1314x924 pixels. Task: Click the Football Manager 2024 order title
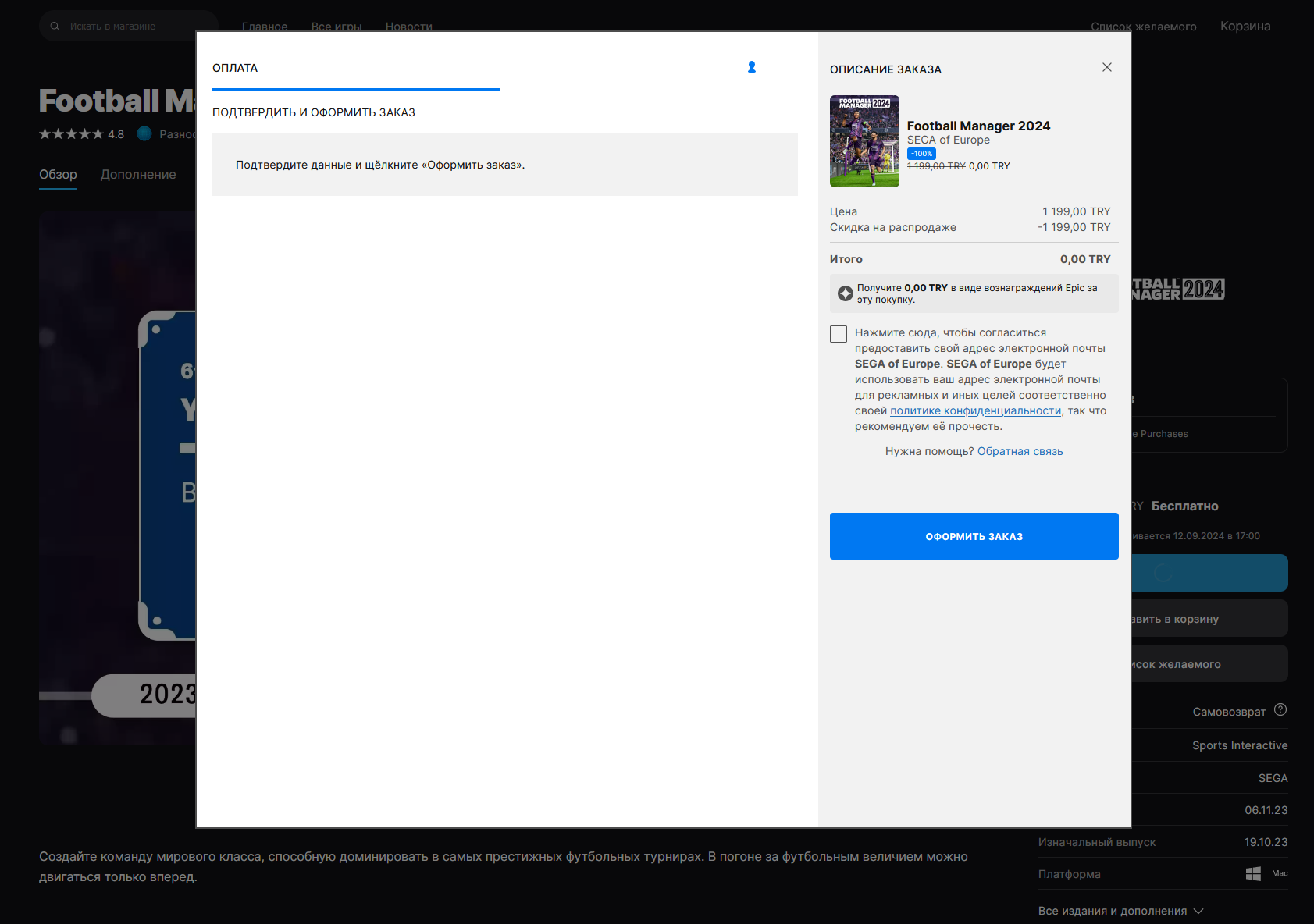(978, 126)
